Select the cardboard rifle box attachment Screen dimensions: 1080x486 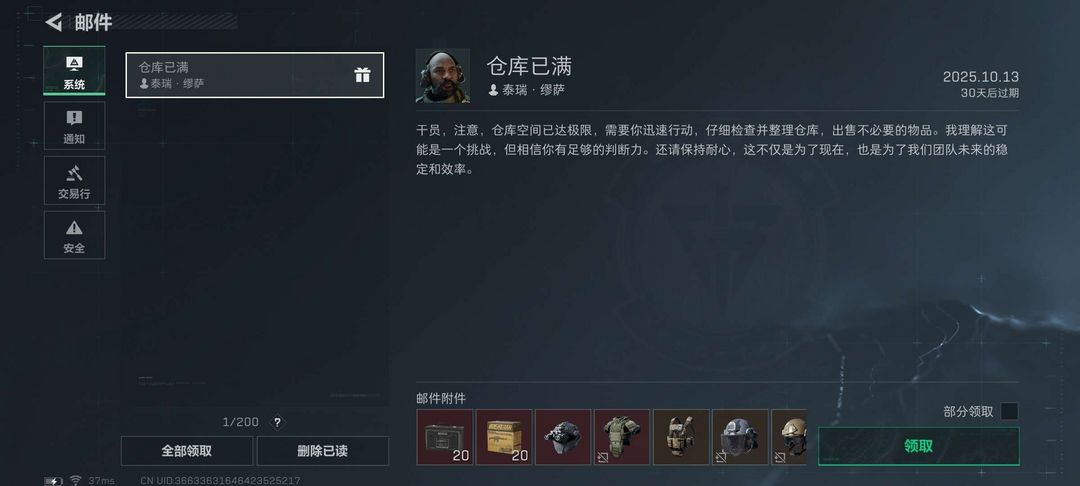tap(503, 437)
